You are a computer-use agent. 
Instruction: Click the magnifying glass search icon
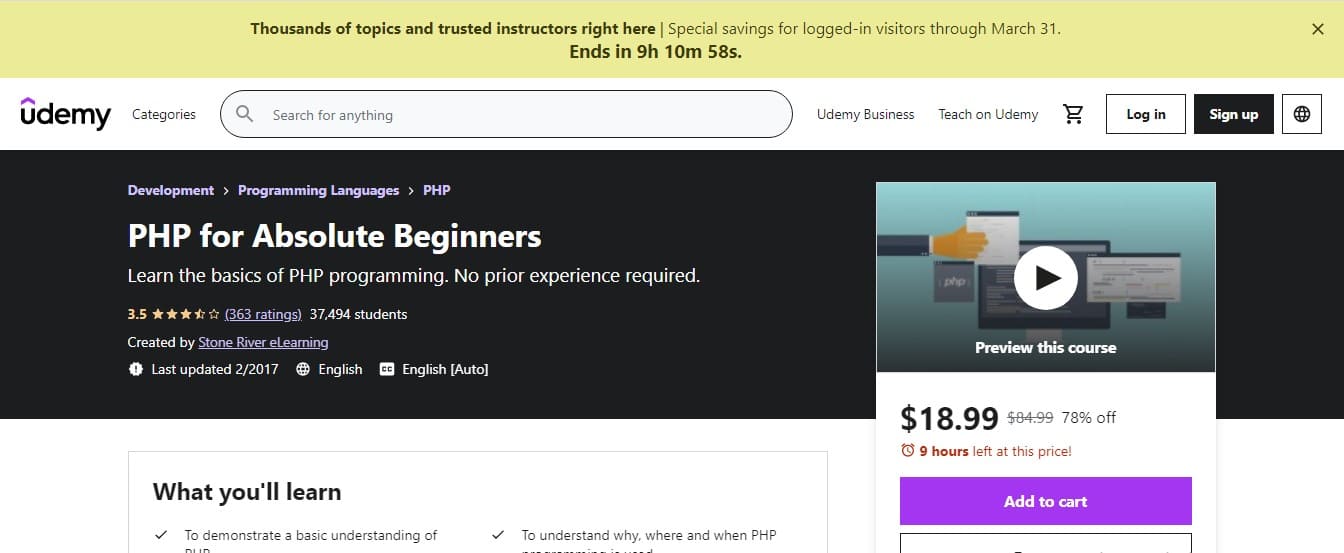pyautogui.click(x=245, y=114)
